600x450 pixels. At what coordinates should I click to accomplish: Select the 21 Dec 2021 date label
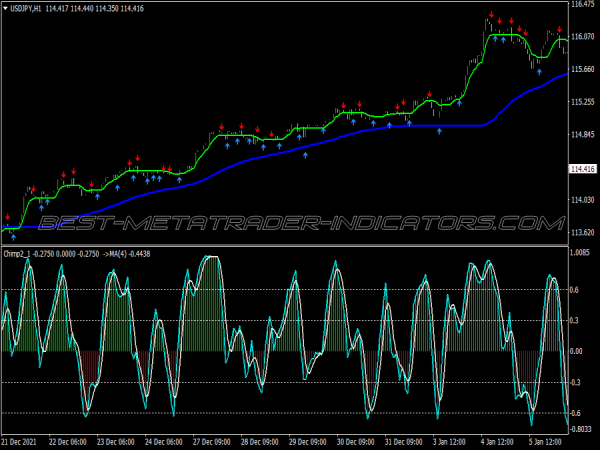25,441
